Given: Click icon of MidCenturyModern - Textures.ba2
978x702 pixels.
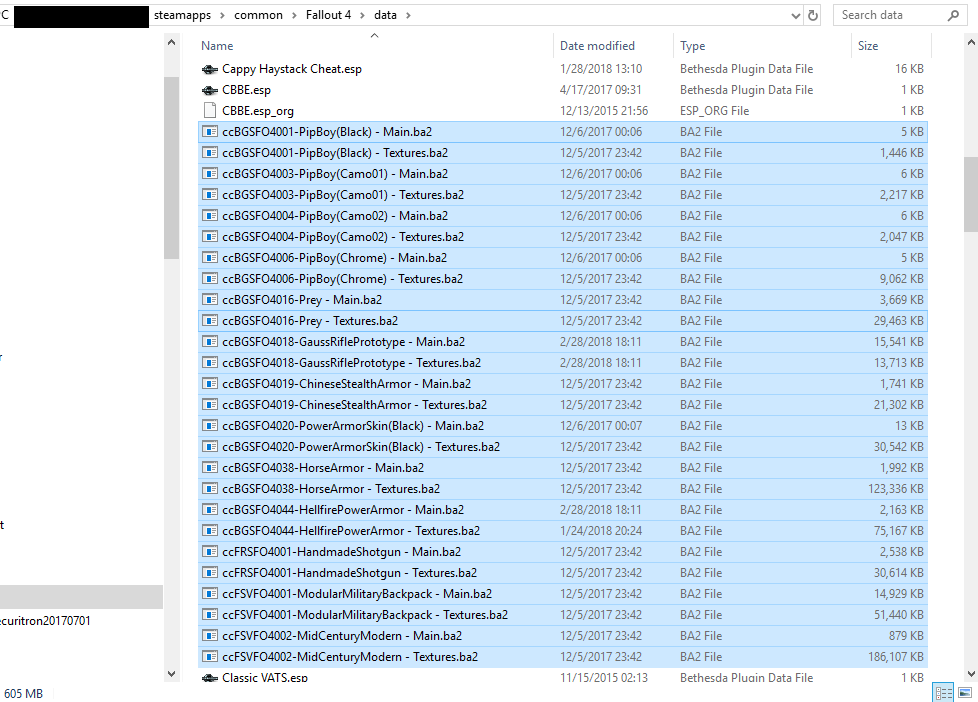Looking at the screenshot, I should point(210,657).
